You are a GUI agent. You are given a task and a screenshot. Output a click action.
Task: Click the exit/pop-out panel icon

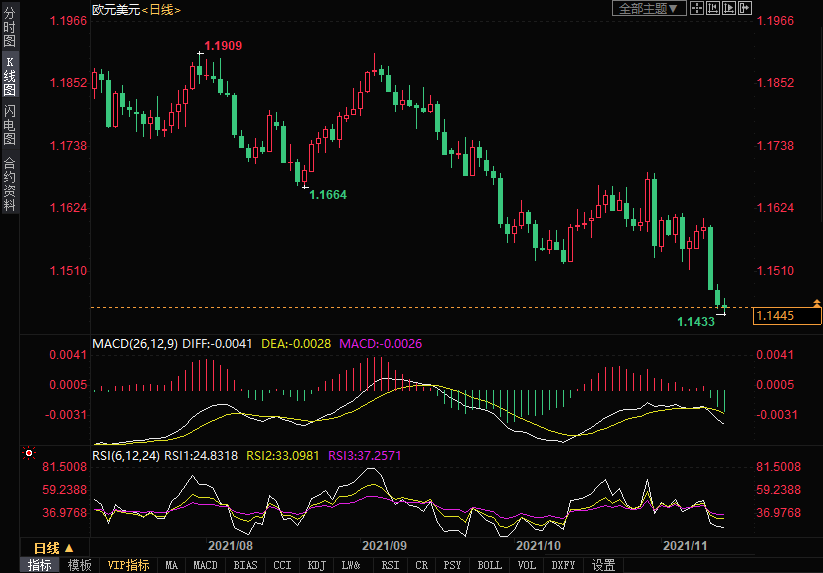[x=745, y=8]
